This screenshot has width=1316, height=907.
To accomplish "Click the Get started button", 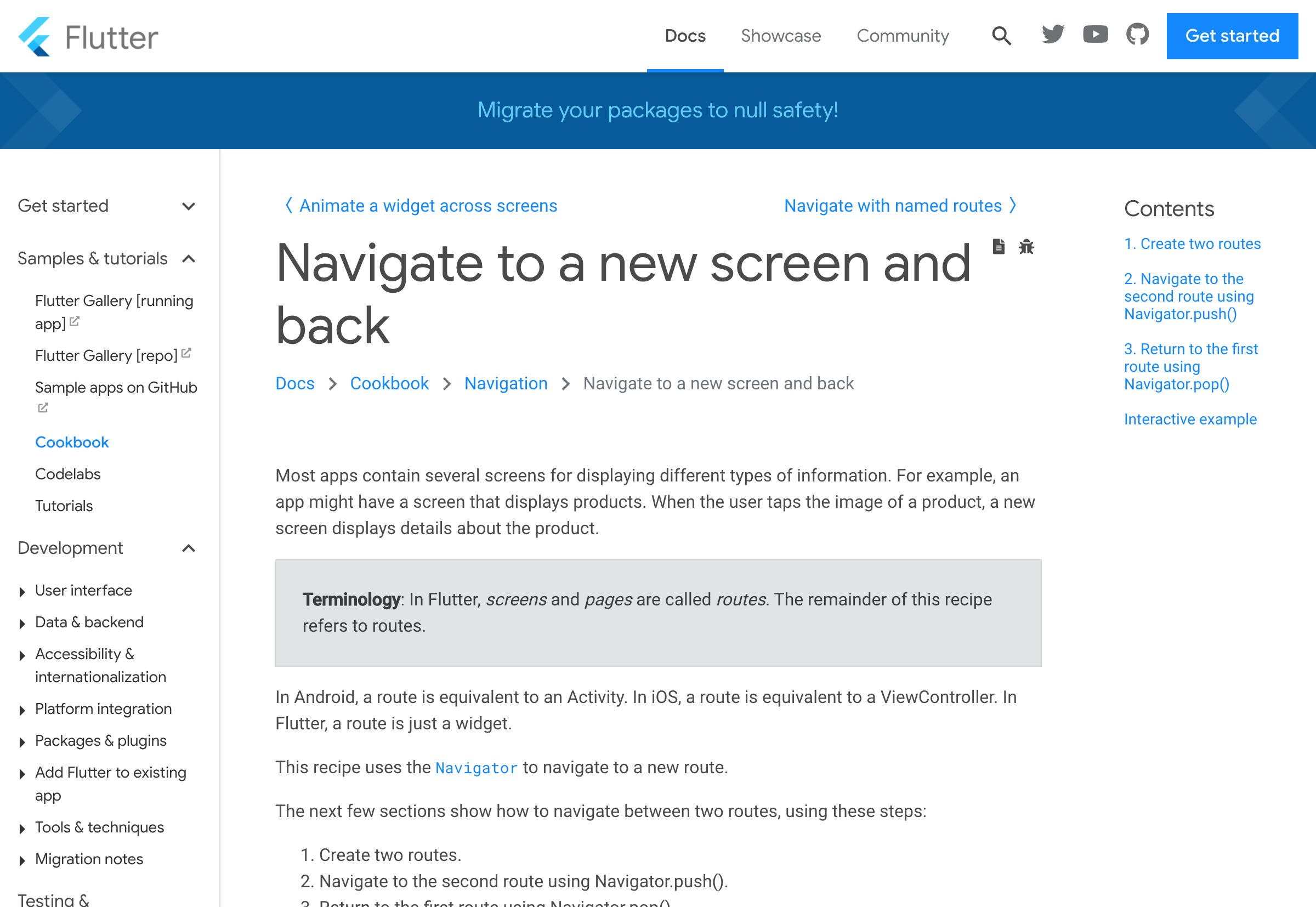I will click(x=1233, y=36).
